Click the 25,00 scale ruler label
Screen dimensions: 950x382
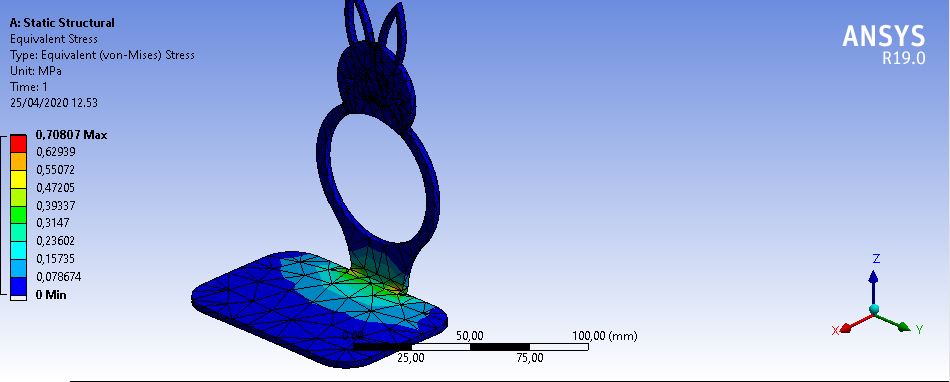(411, 358)
